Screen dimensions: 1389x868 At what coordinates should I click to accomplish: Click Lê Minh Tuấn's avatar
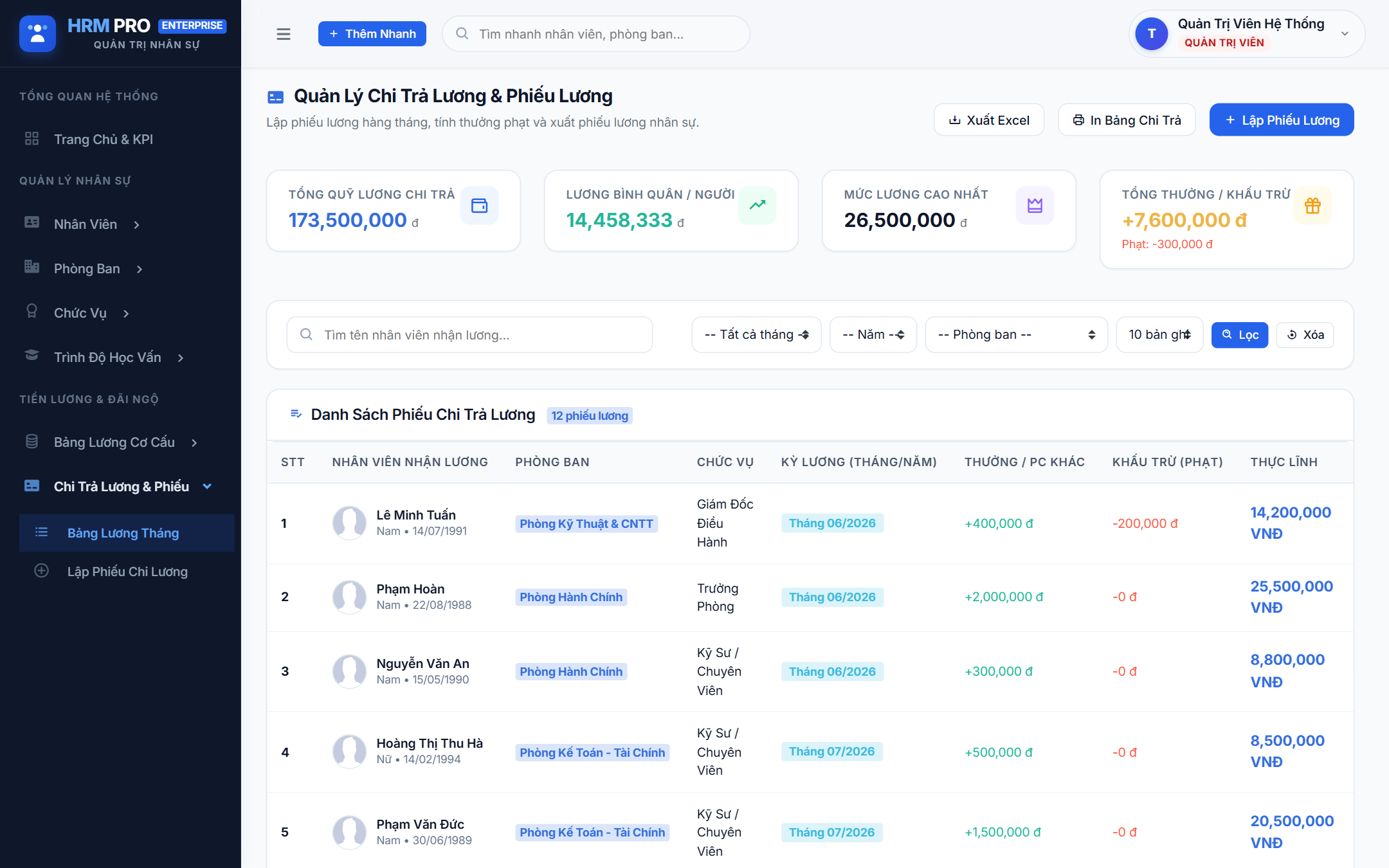350,523
